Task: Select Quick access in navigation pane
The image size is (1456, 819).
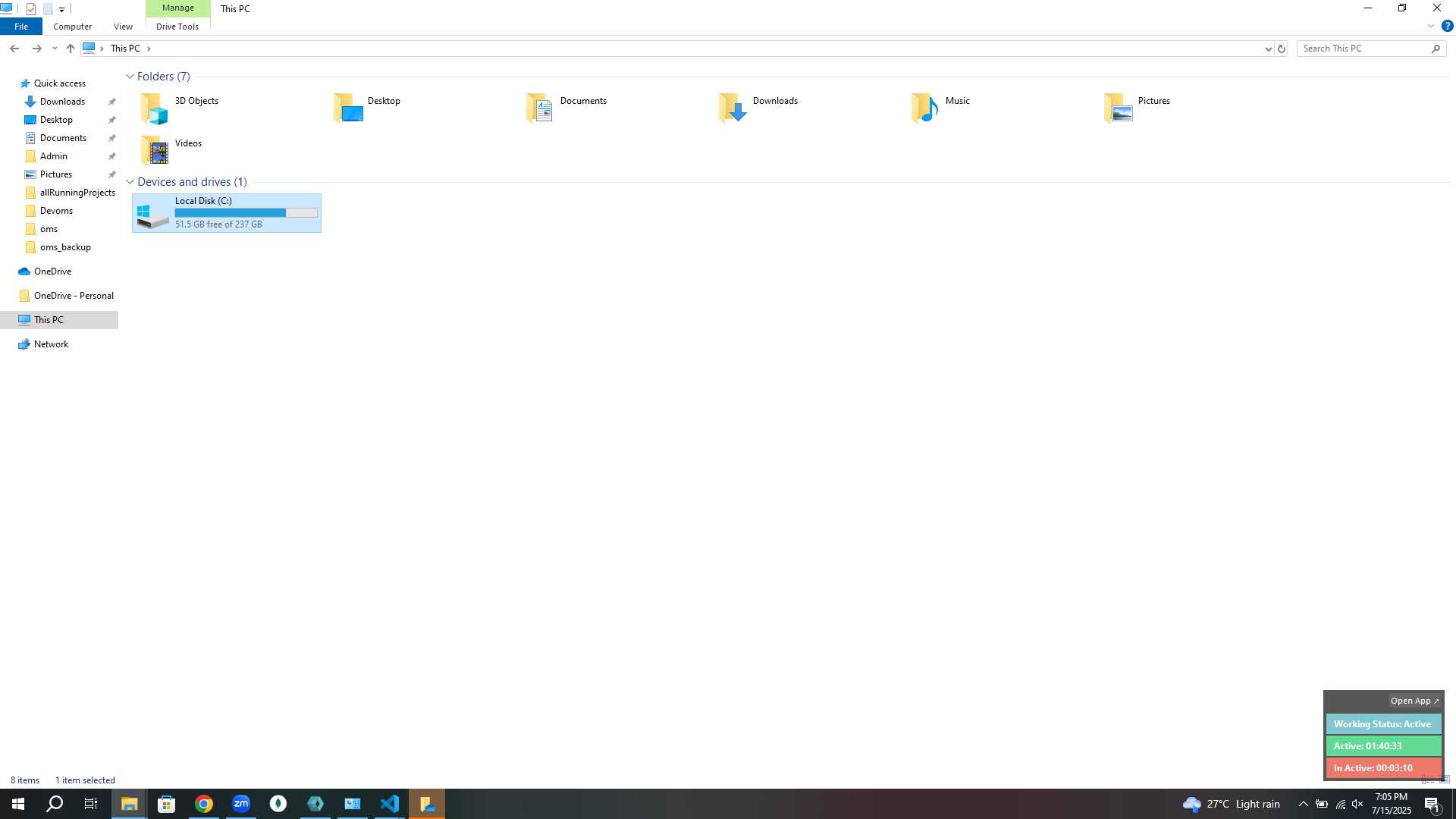Action: [59, 83]
